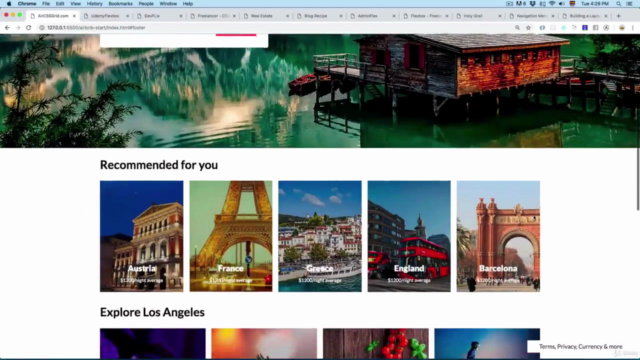Image resolution: width=640 pixels, height=360 pixels.
Task: Open the Greece destination card
Action: (320, 236)
